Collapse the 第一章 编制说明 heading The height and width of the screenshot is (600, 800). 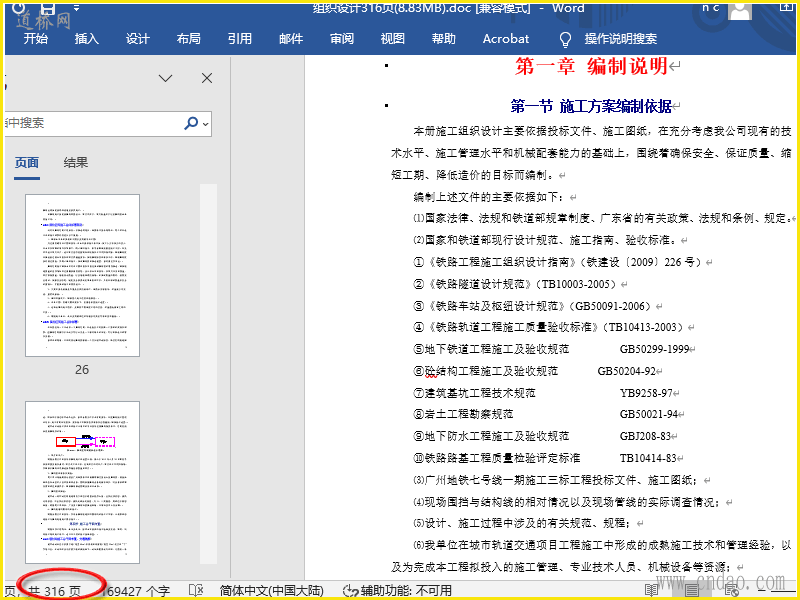(387, 67)
